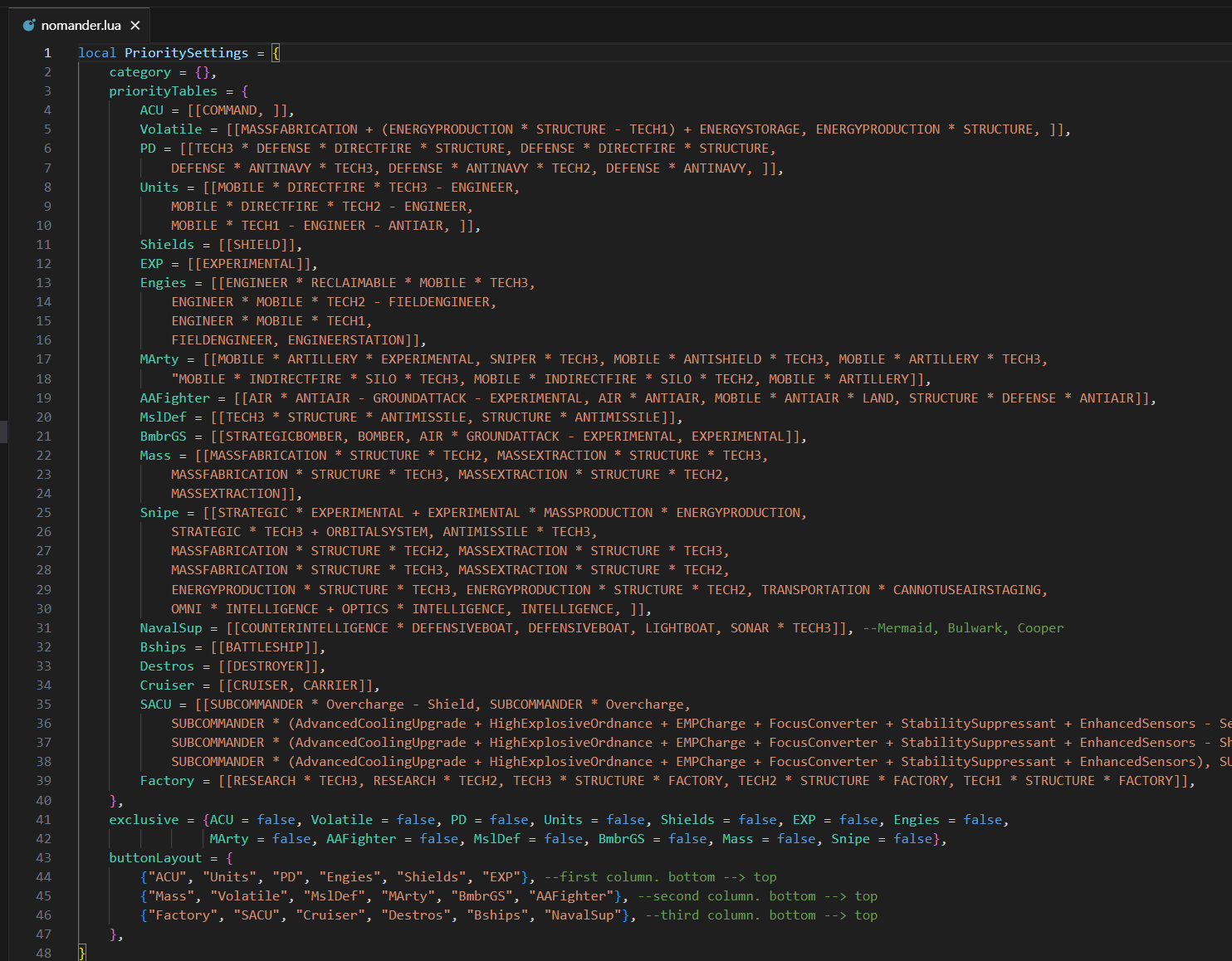
Task: Click the 'PD' key on line 6
Action: [148, 148]
